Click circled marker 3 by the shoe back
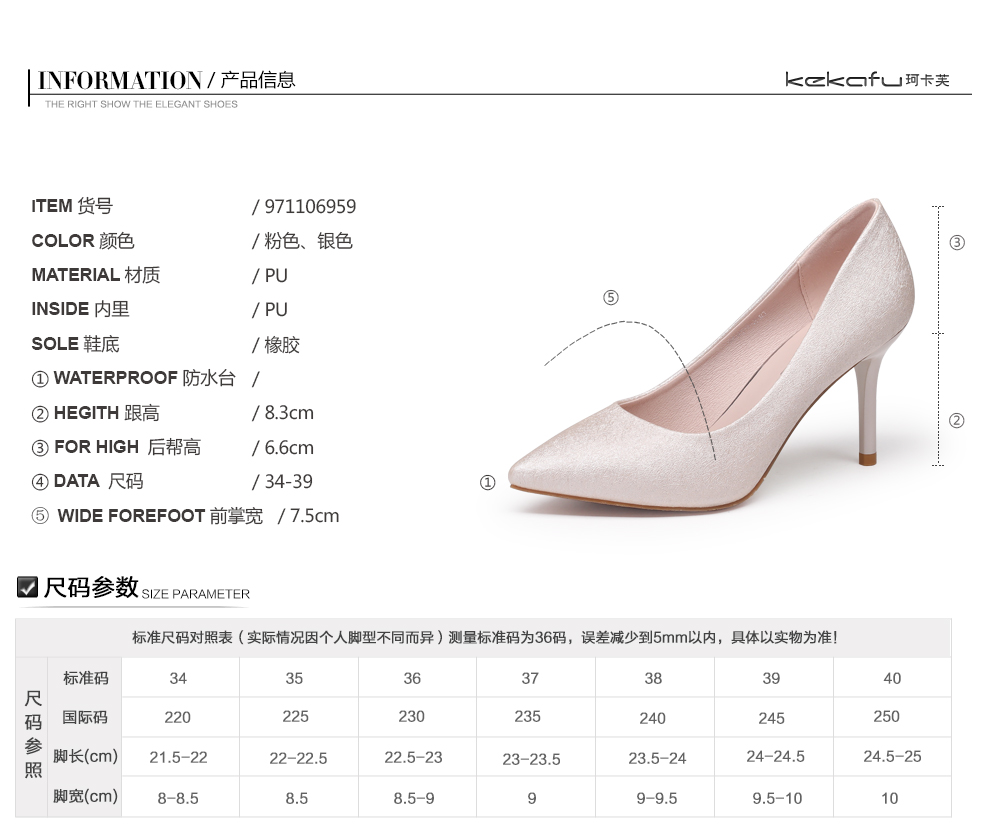The image size is (990, 838). point(957,243)
